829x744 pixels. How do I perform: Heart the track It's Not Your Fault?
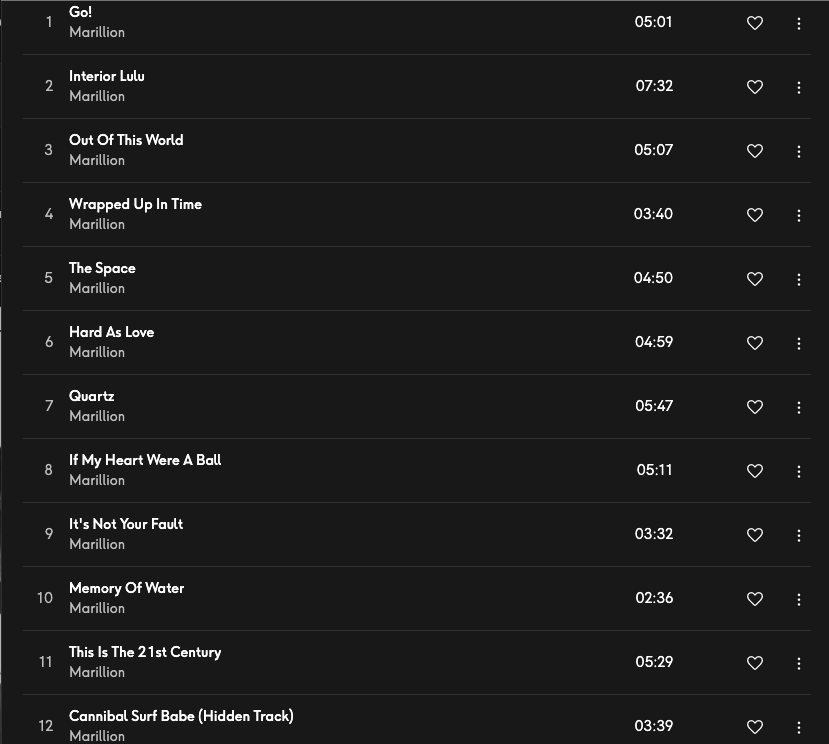pyautogui.click(x=755, y=535)
